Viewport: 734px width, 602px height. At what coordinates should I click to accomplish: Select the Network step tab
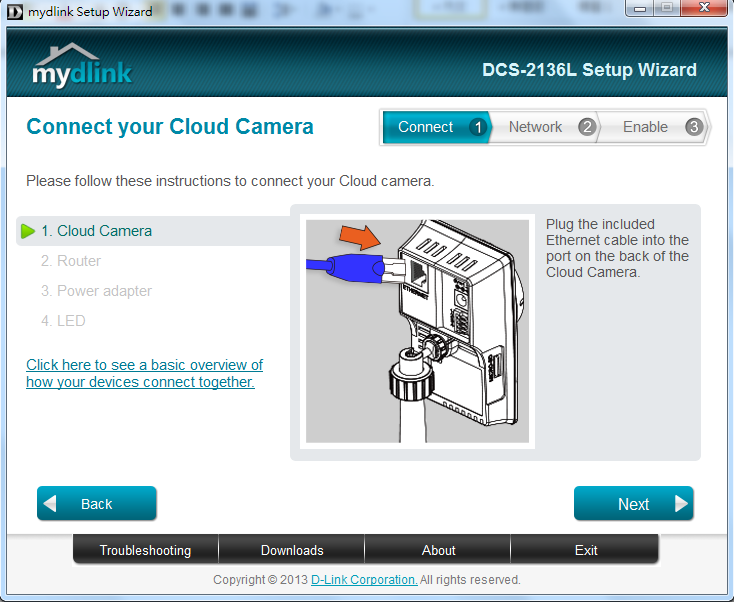535,127
